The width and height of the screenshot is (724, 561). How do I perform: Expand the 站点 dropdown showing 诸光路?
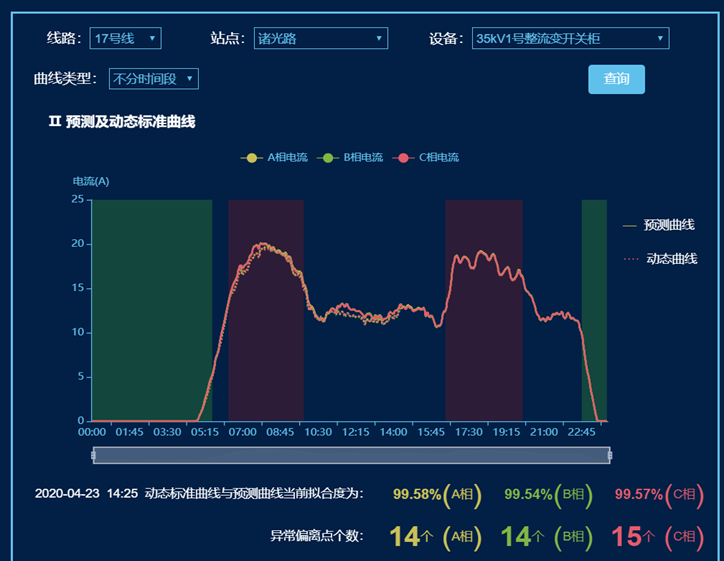(320, 39)
